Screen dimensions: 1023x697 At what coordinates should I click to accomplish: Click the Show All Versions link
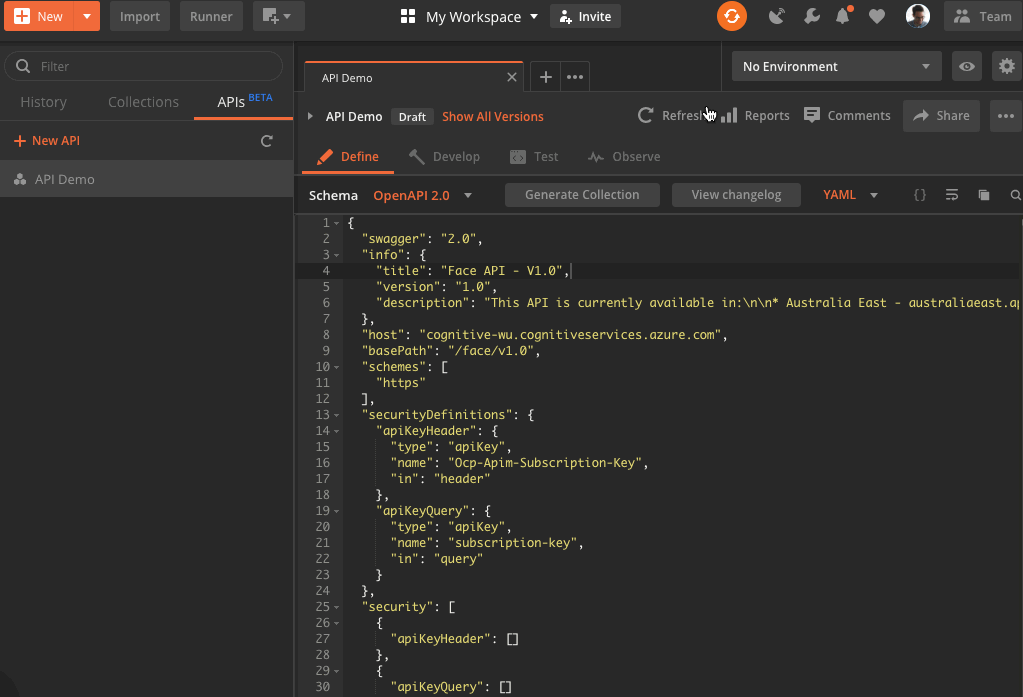pos(493,117)
